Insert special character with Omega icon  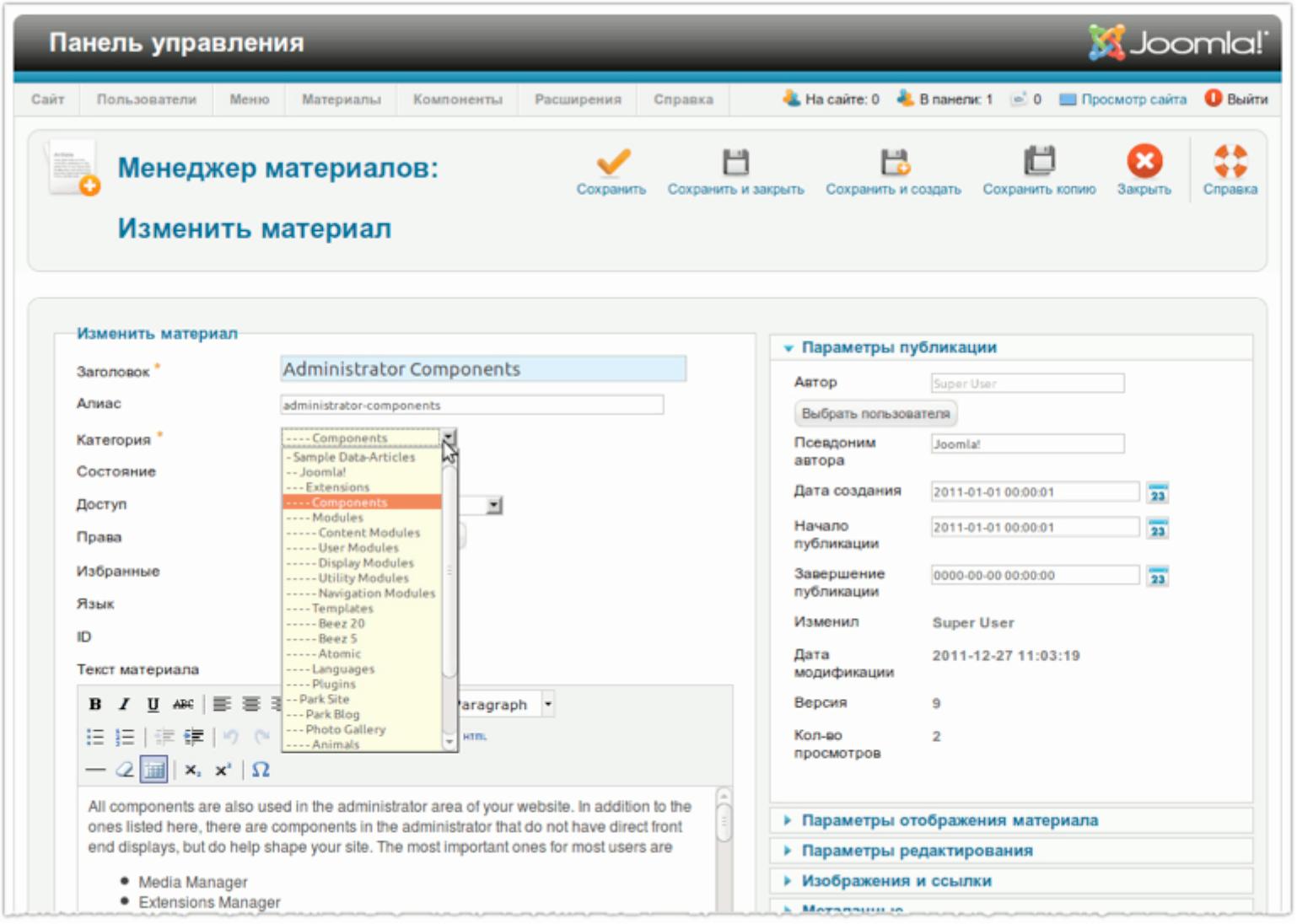(261, 770)
